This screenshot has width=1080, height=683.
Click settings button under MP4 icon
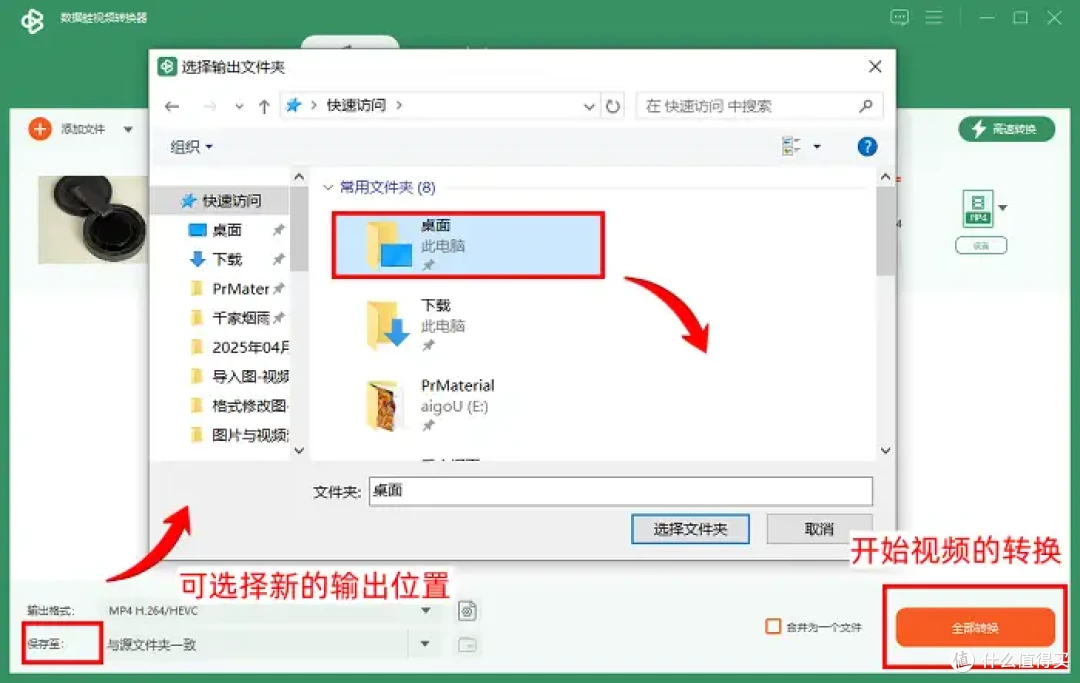(x=982, y=245)
